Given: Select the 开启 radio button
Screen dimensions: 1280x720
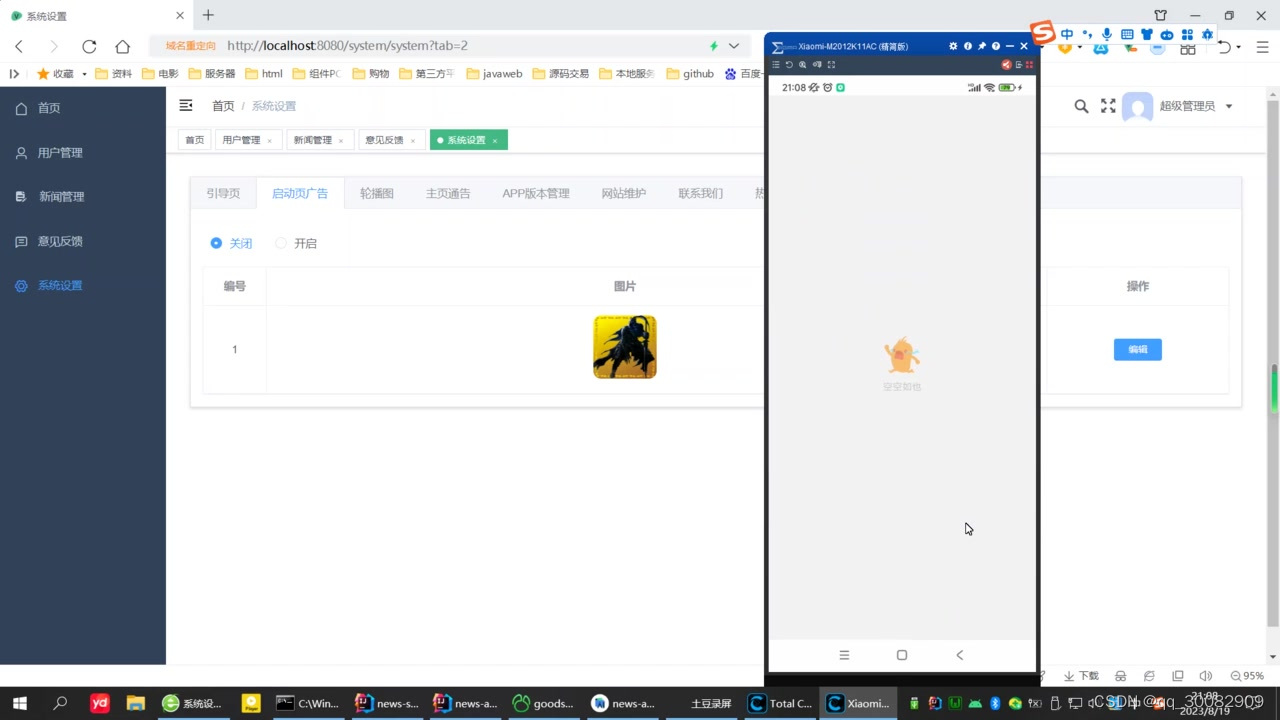Looking at the screenshot, I should (x=281, y=243).
